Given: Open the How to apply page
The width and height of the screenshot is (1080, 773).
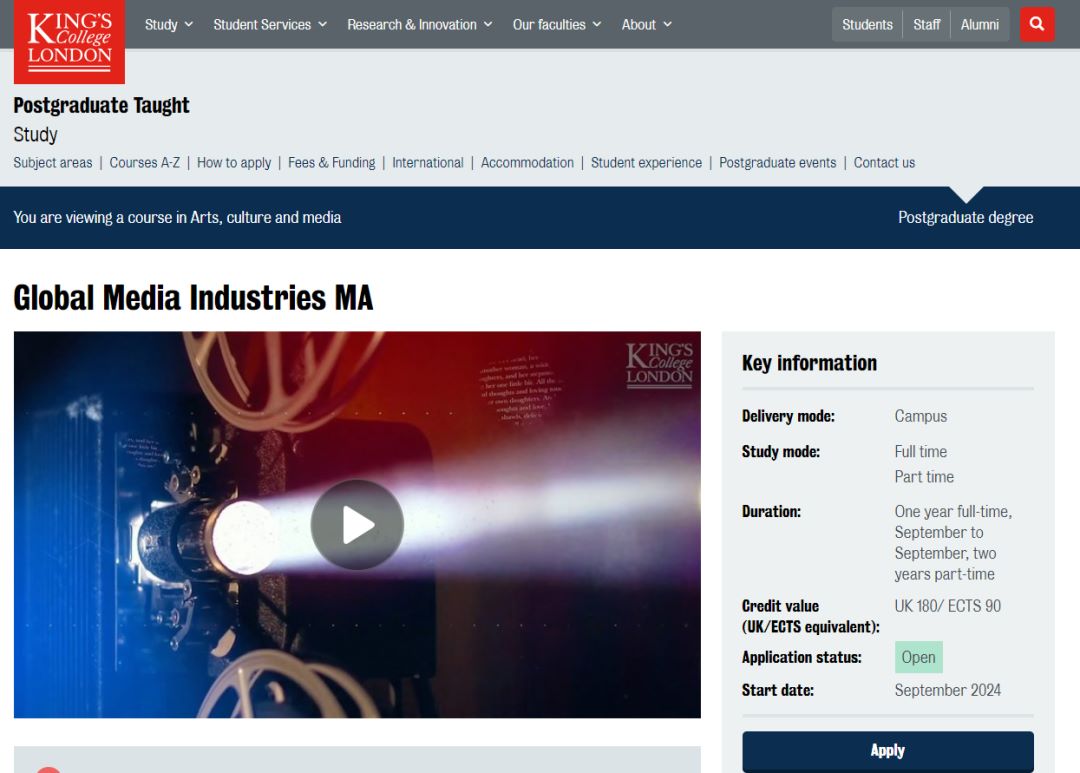Looking at the screenshot, I should tap(234, 162).
